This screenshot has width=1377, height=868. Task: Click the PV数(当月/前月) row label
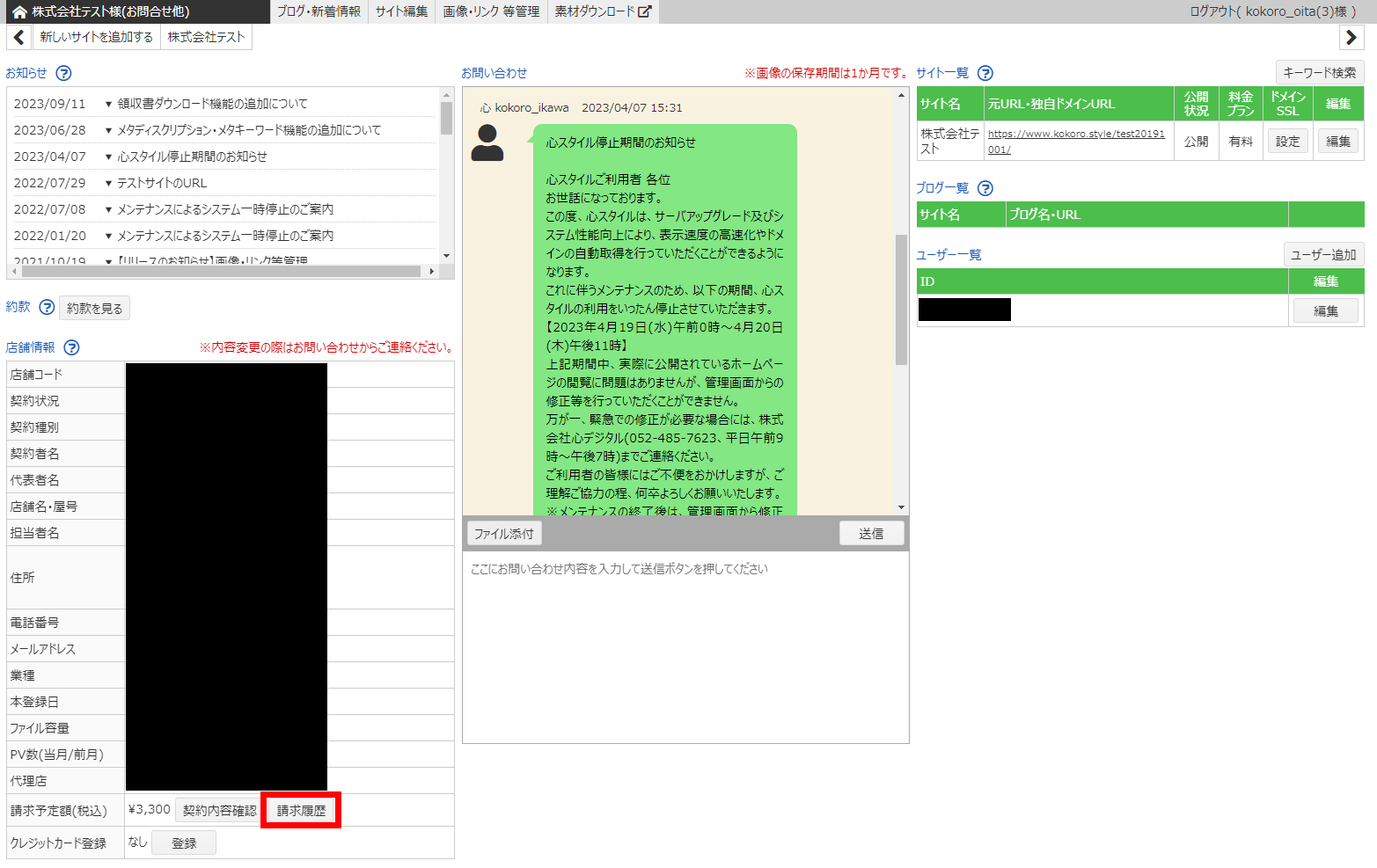click(56, 755)
